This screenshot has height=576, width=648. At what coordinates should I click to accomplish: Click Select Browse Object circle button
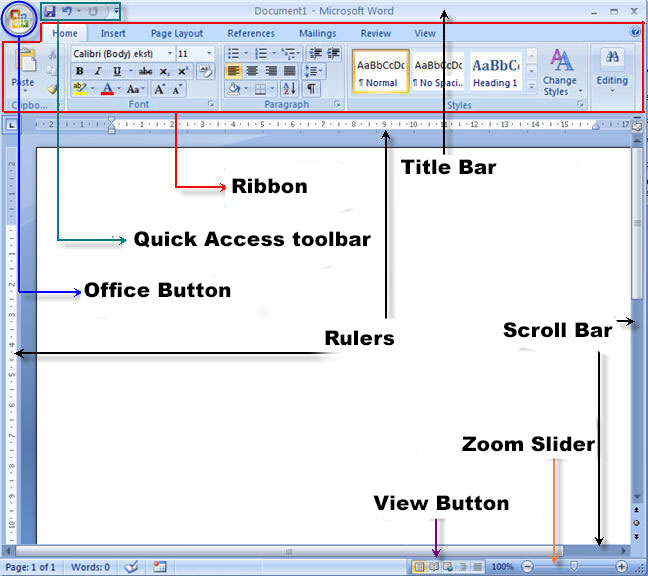click(x=636, y=523)
